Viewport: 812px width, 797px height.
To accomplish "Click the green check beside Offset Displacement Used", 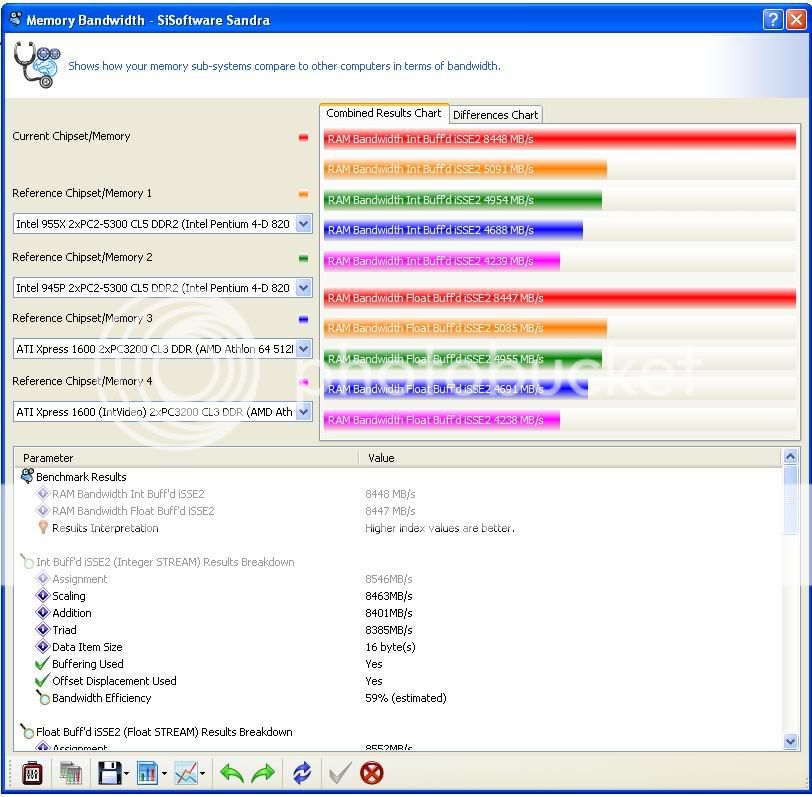I will [43, 680].
